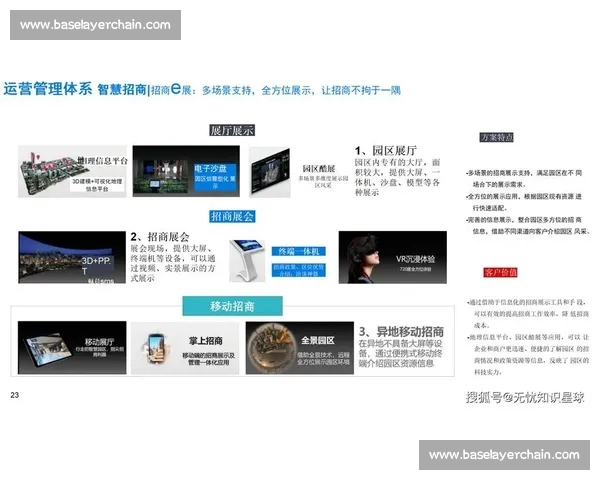Click the 3D city map thumbnail
The width and height of the screenshot is (600, 480).
click(72, 171)
